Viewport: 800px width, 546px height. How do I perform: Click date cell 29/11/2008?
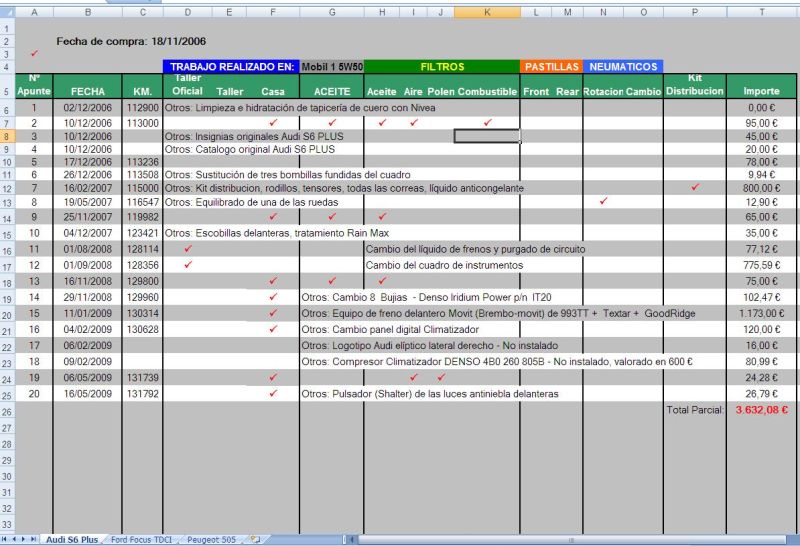coord(87,297)
